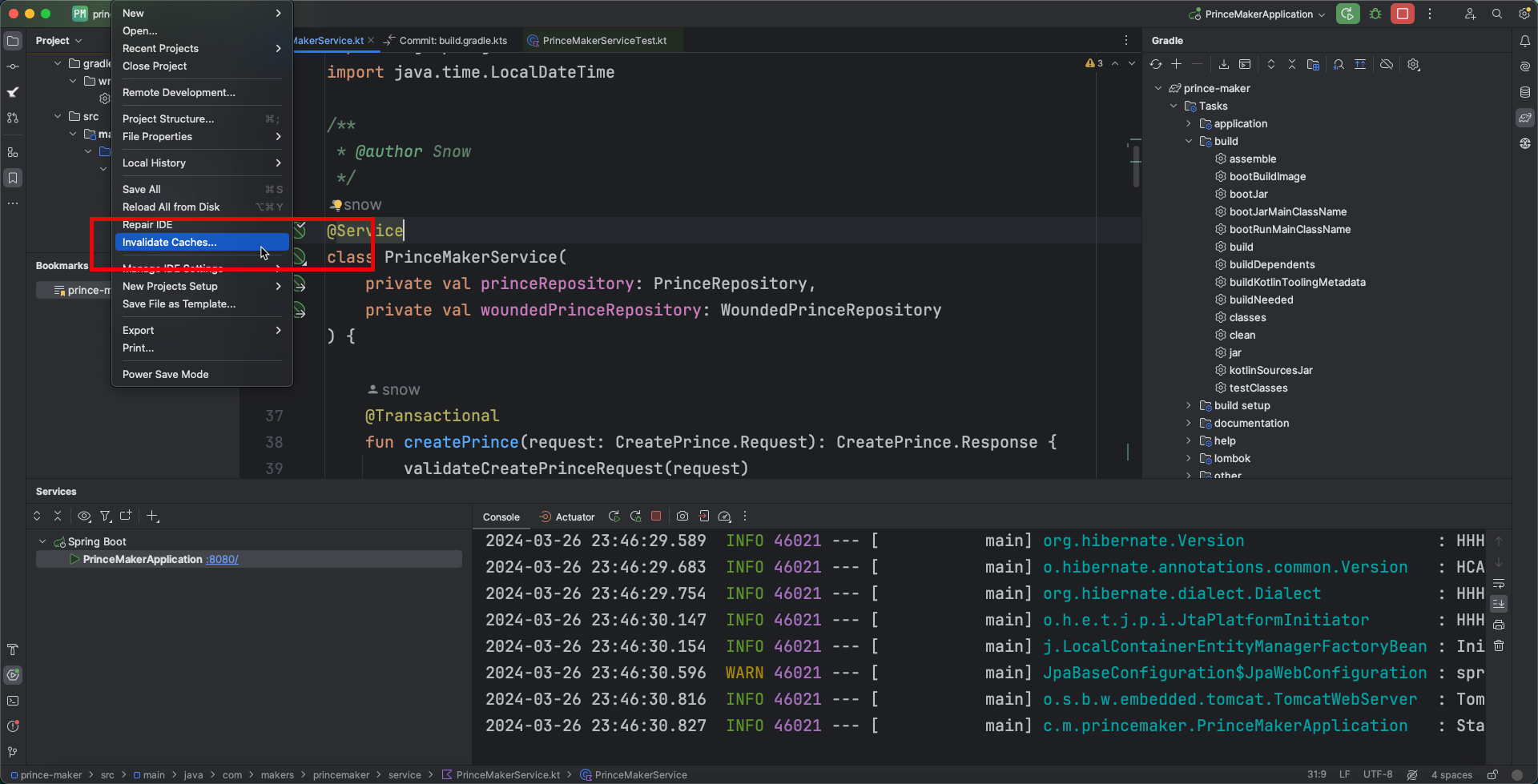Switch to the Commit: build.gradle.kts tab

[445, 41]
